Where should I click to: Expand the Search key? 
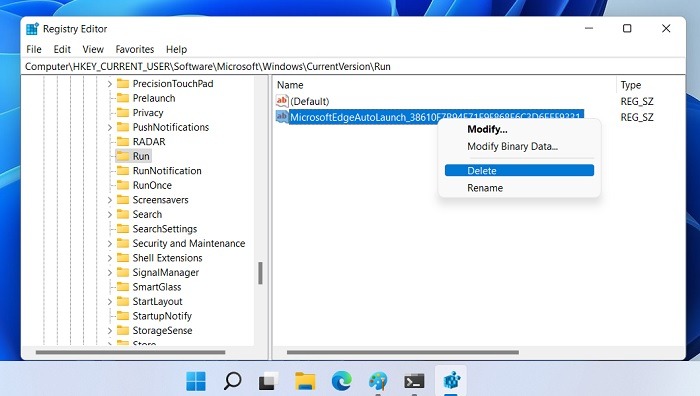[x=109, y=214]
